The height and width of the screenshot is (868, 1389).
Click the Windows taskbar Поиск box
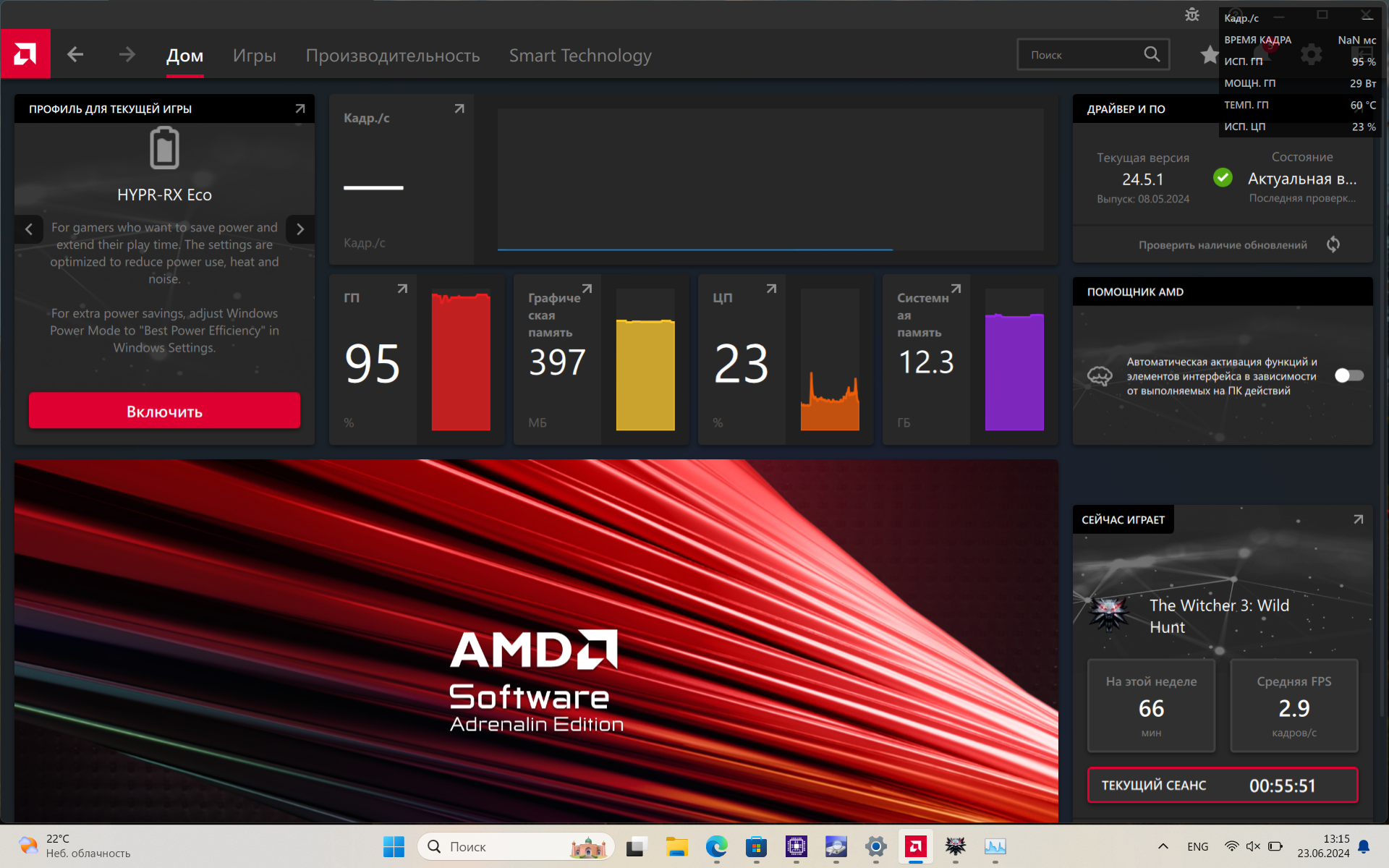[x=516, y=846]
